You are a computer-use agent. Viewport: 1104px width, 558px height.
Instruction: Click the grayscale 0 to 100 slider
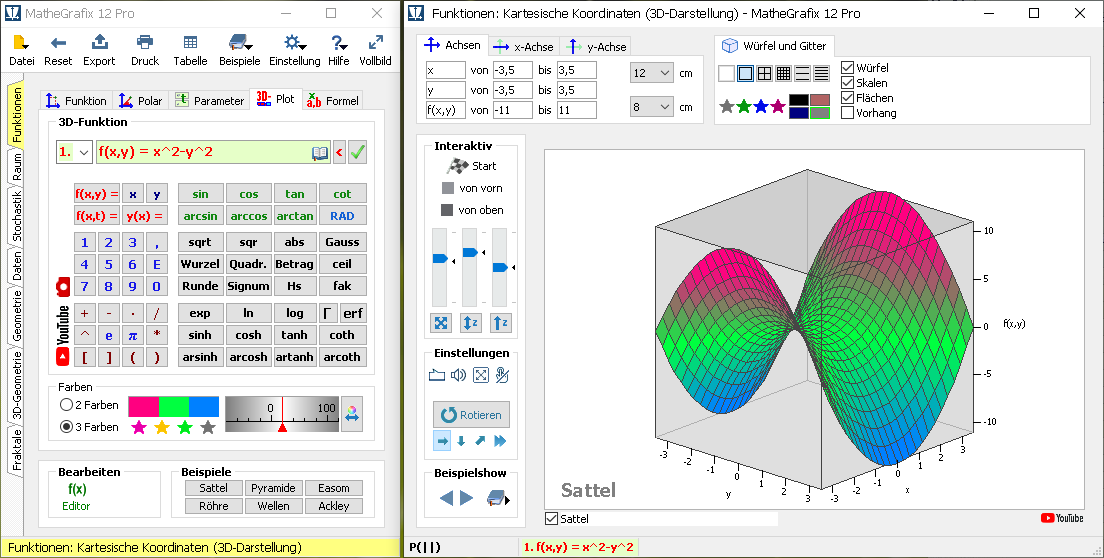(282, 414)
